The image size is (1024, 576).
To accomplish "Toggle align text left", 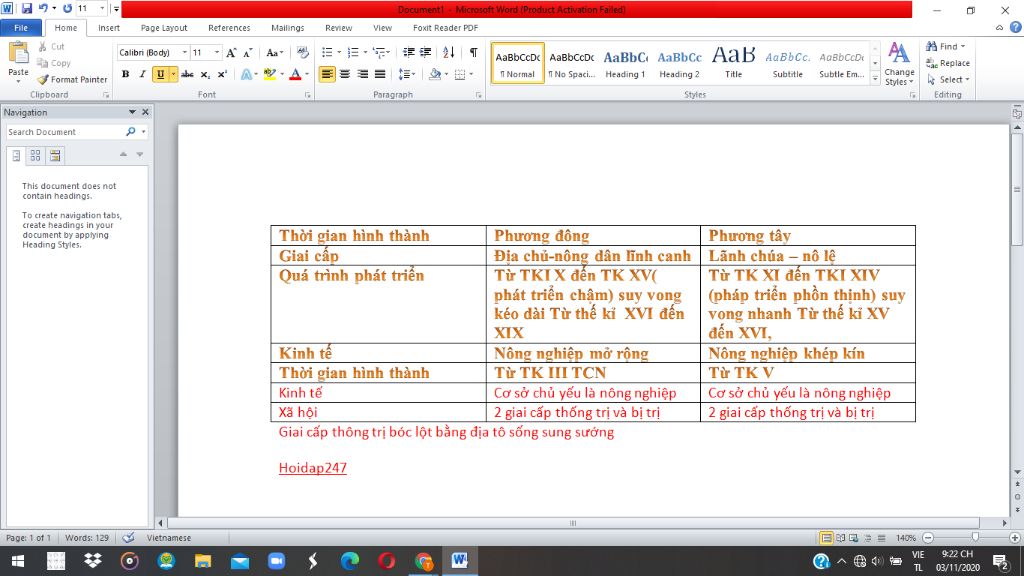I will click(327, 74).
